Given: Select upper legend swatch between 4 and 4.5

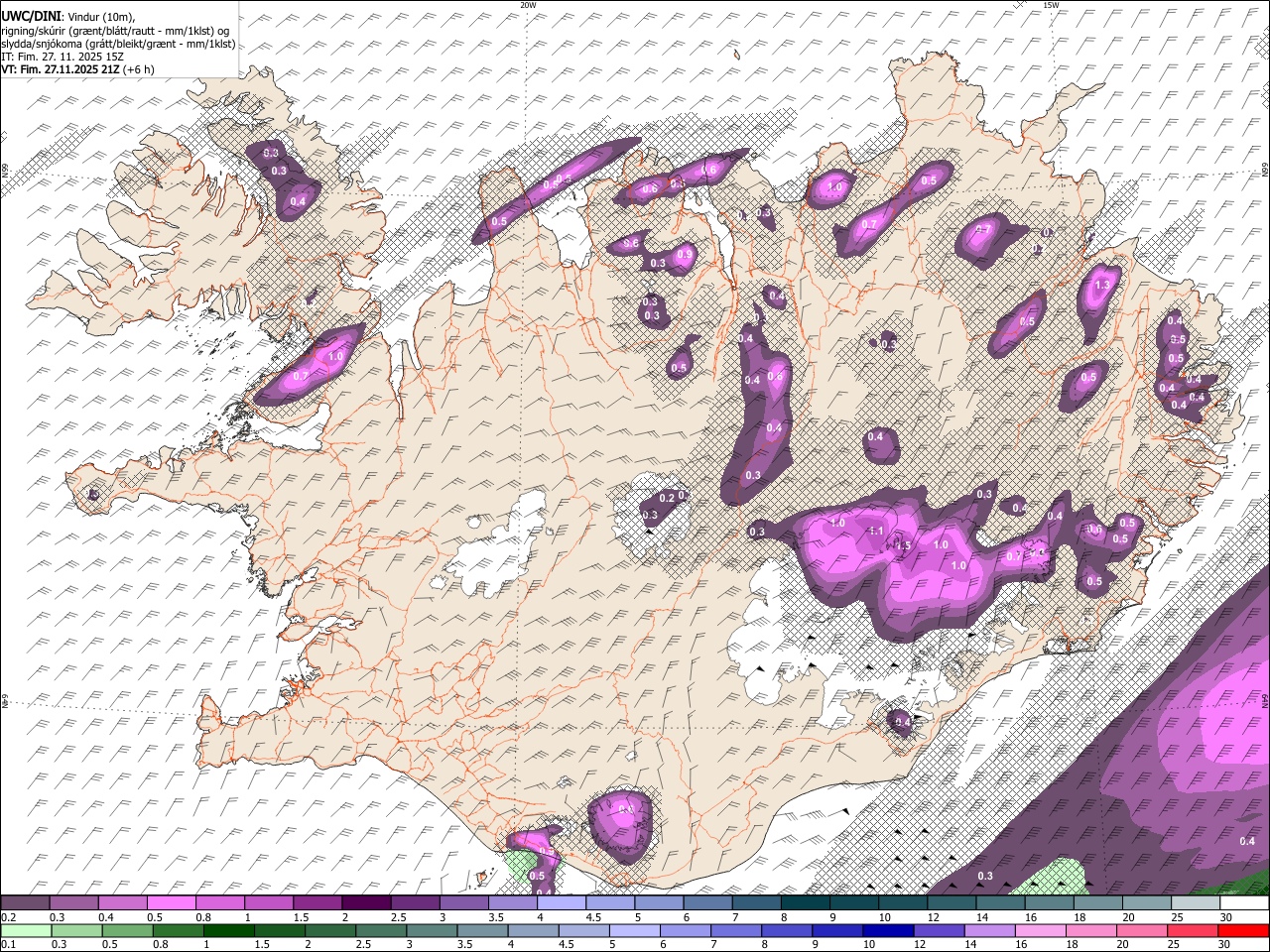Looking at the screenshot, I should point(562,902).
